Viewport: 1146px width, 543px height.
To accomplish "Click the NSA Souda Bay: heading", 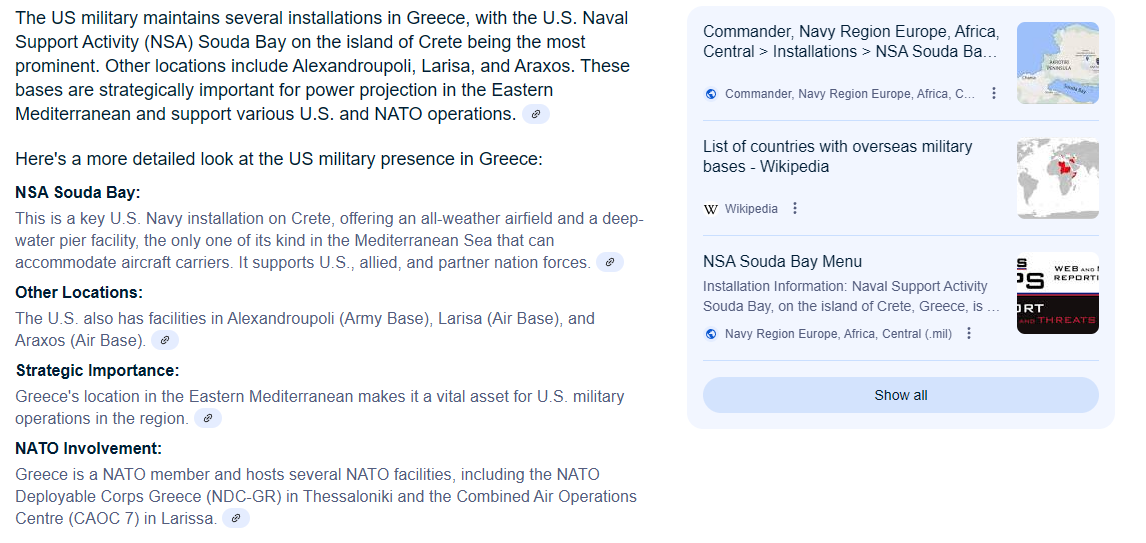I will [77, 193].
